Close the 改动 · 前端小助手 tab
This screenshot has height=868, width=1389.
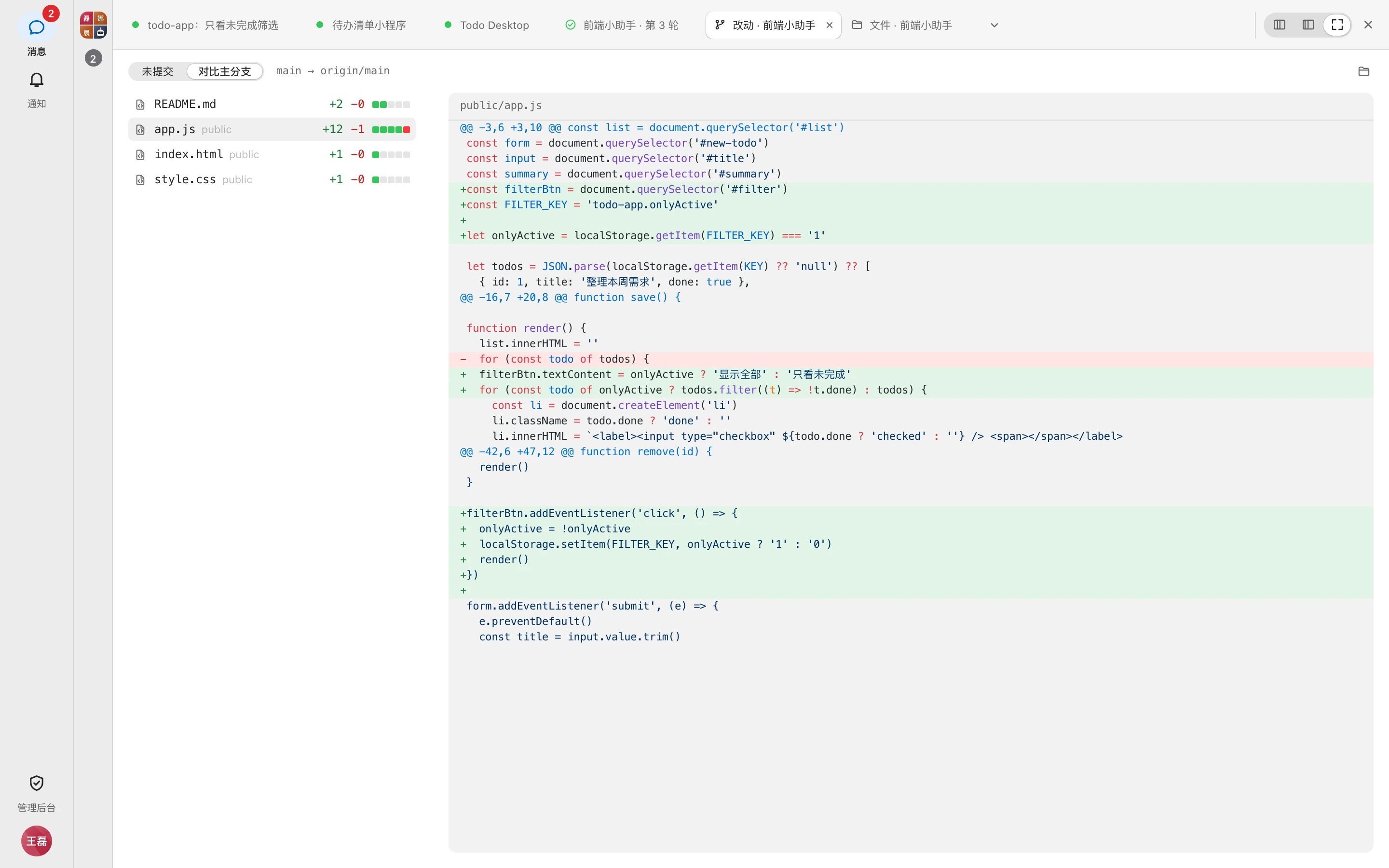830,25
